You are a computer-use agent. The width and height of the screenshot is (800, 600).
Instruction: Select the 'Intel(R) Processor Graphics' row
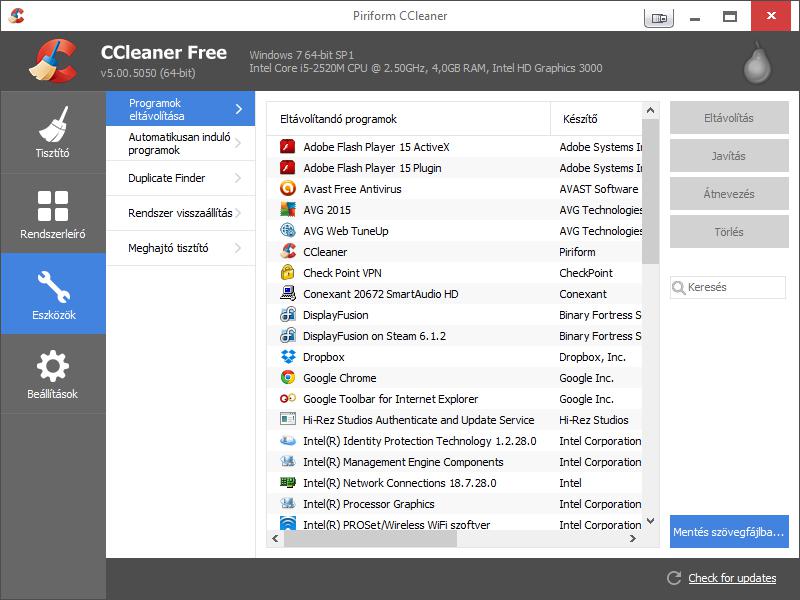(x=454, y=504)
